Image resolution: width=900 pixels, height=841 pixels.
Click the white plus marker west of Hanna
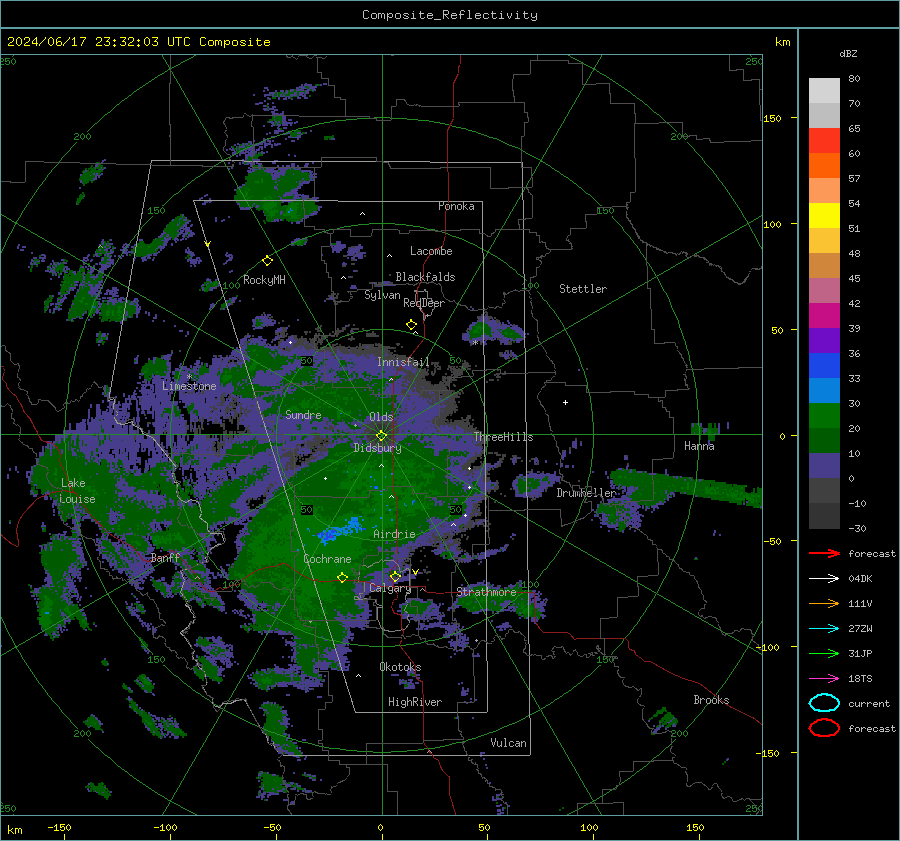point(565,402)
